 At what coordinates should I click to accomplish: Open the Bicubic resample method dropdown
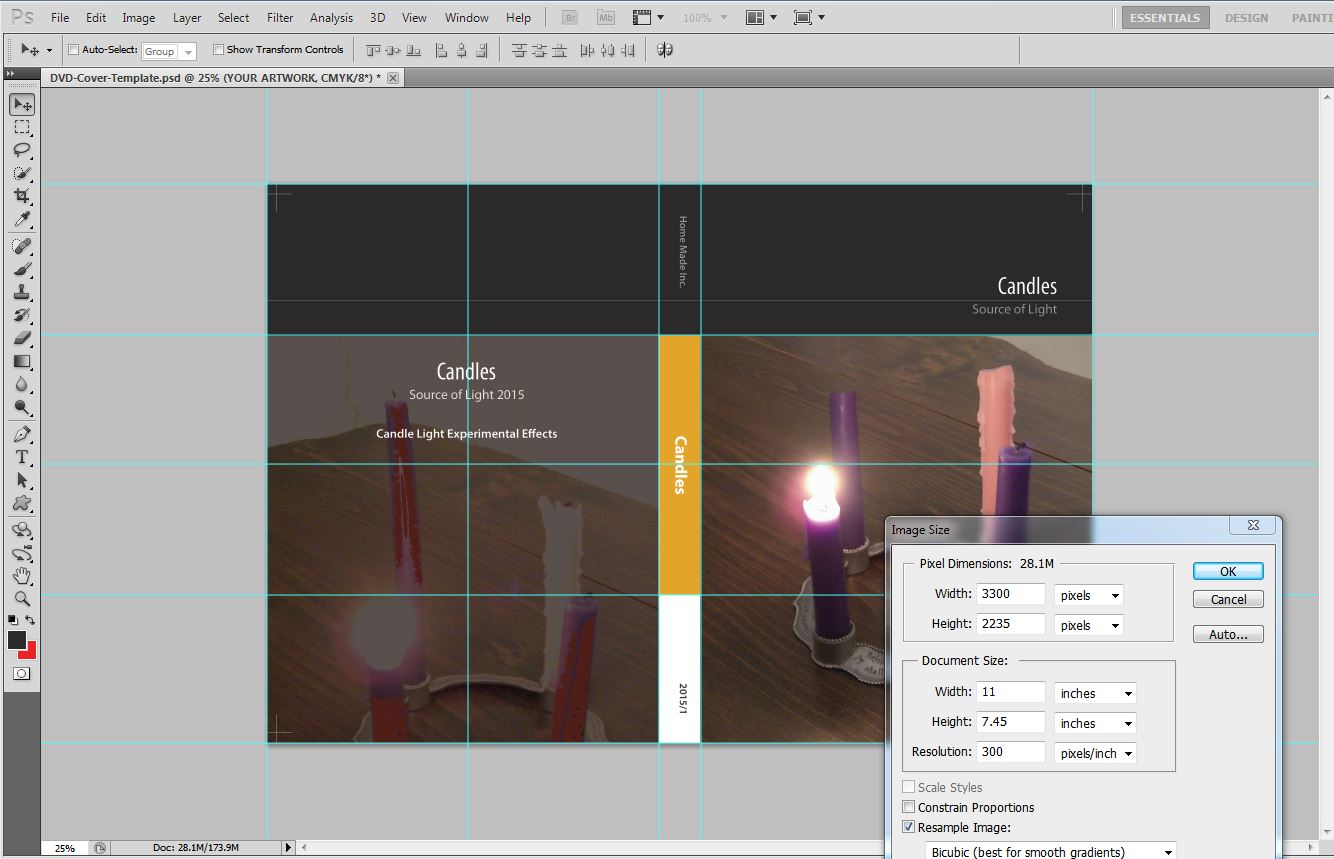tap(1051, 852)
